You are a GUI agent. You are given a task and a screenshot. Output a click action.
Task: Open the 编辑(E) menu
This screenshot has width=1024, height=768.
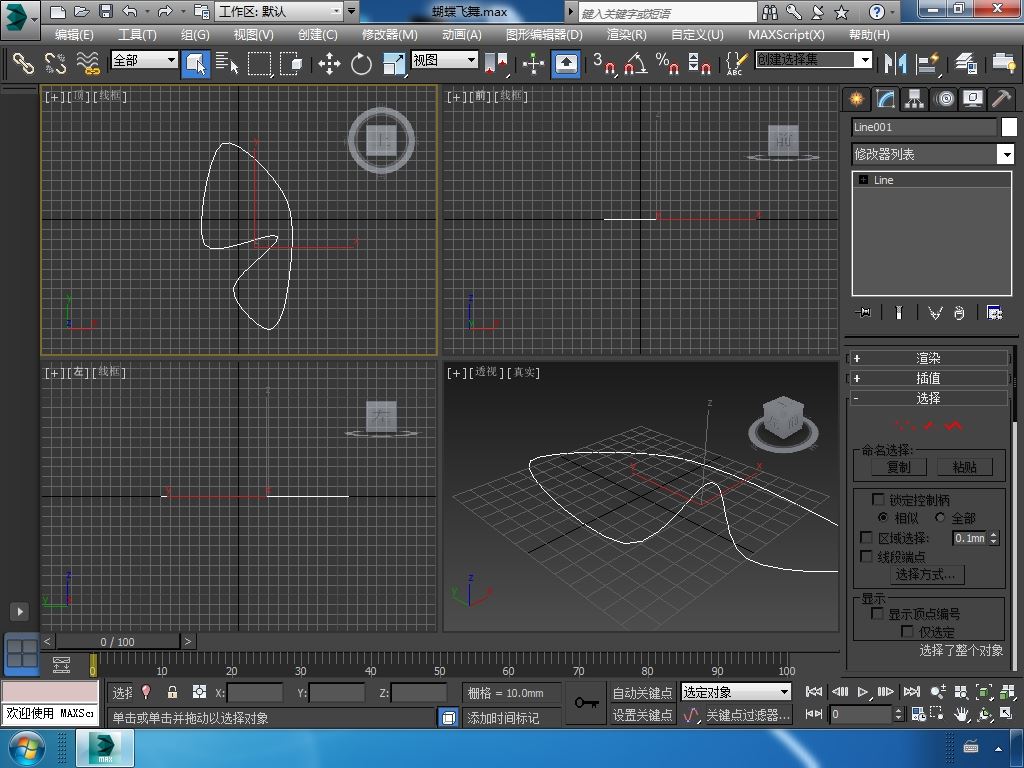[x=74, y=35]
